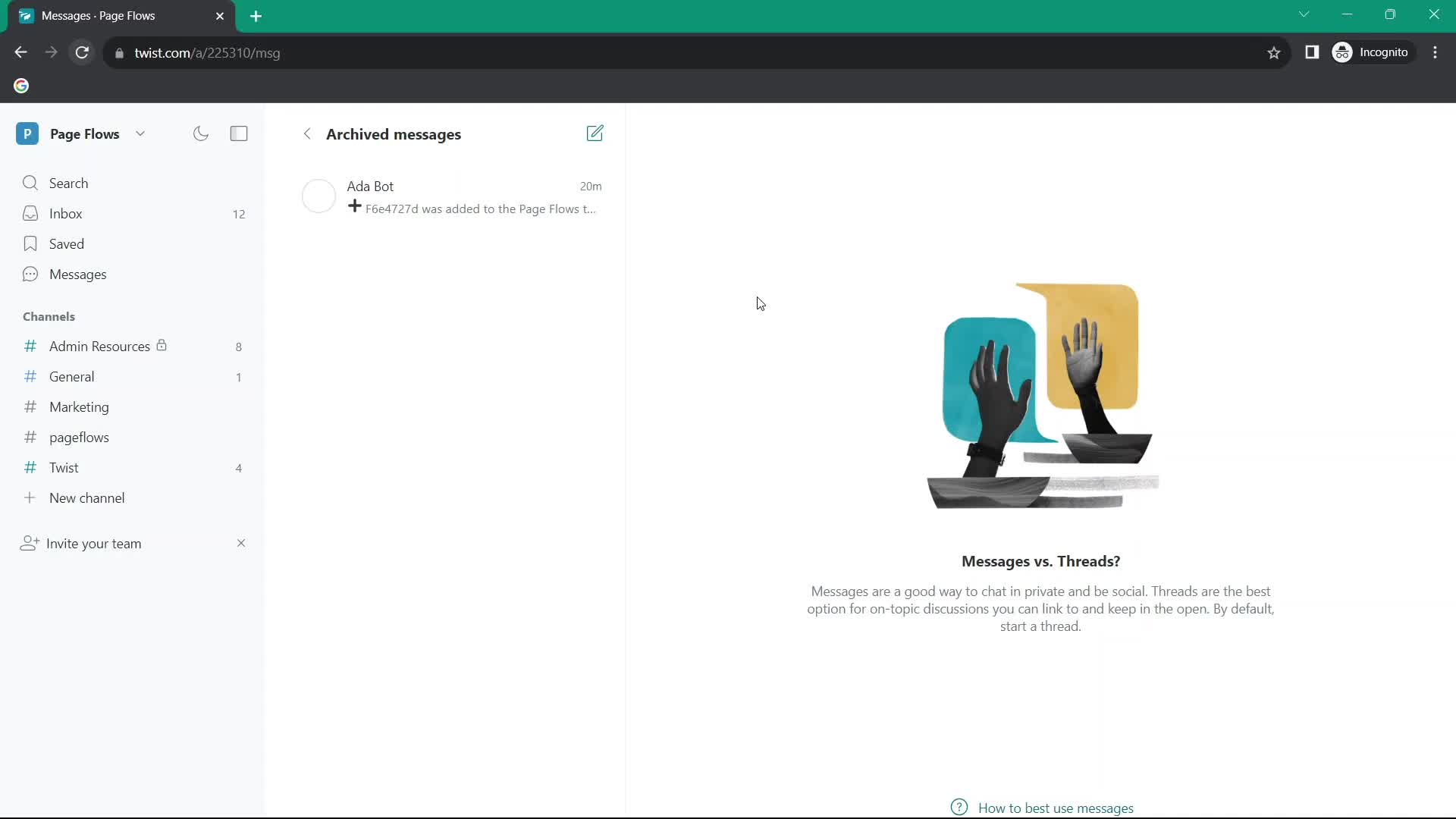This screenshot has height=819, width=1456.
Task: Click the New channel button
Action: click(87, 498)
